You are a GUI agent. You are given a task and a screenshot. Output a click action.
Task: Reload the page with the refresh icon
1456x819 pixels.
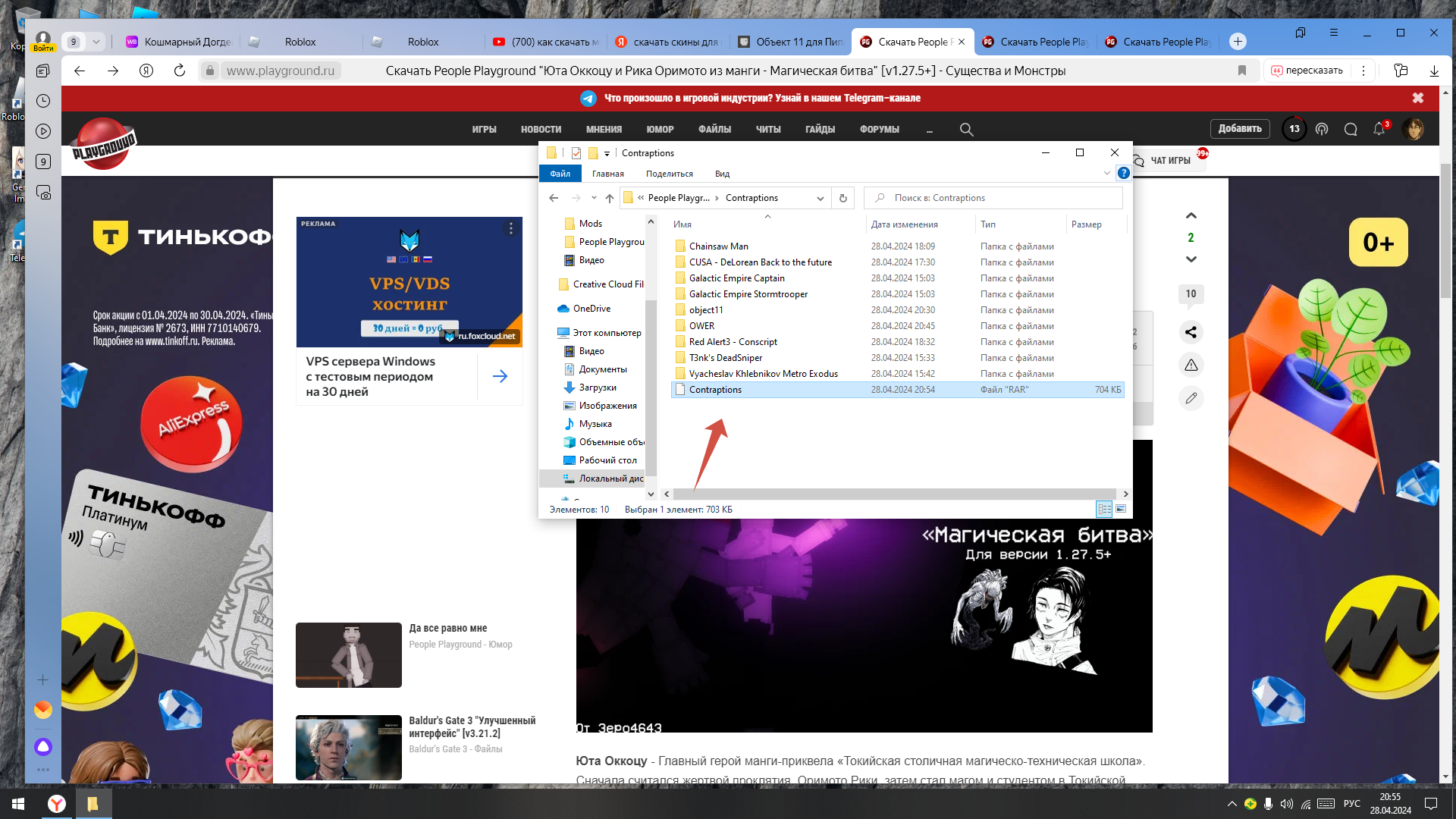180,71
